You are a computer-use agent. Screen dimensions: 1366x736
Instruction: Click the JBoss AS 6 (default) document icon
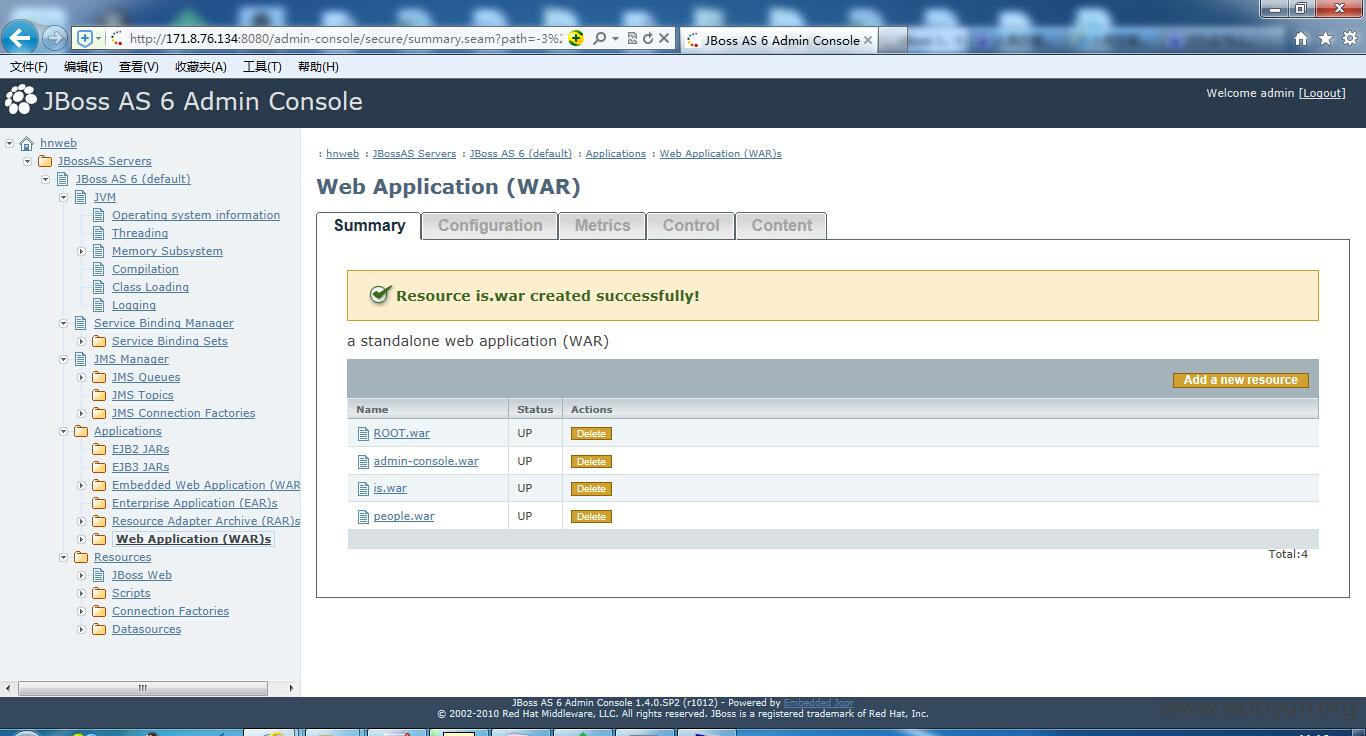coord(63,179)
